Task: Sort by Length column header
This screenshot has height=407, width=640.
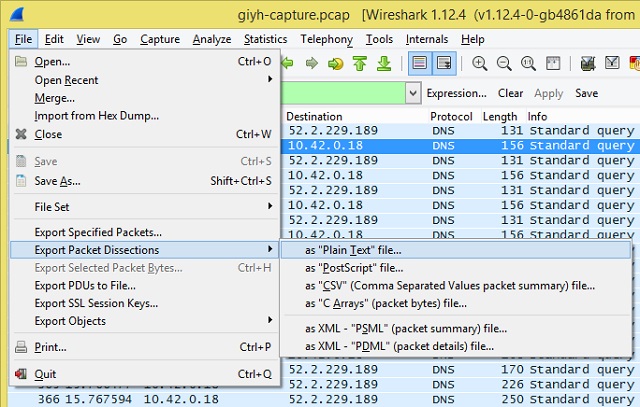Action: click(x=500, y=116)
